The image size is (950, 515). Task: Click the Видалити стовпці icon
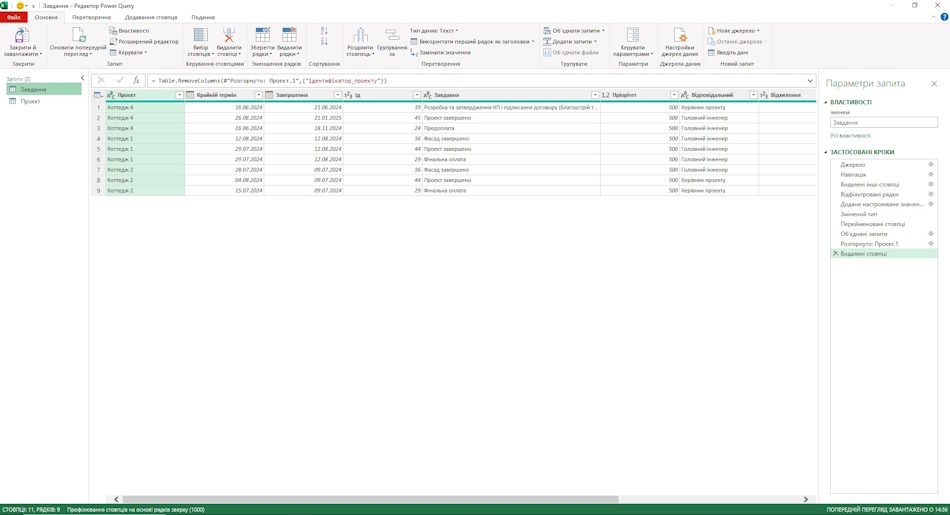point(228,35)
